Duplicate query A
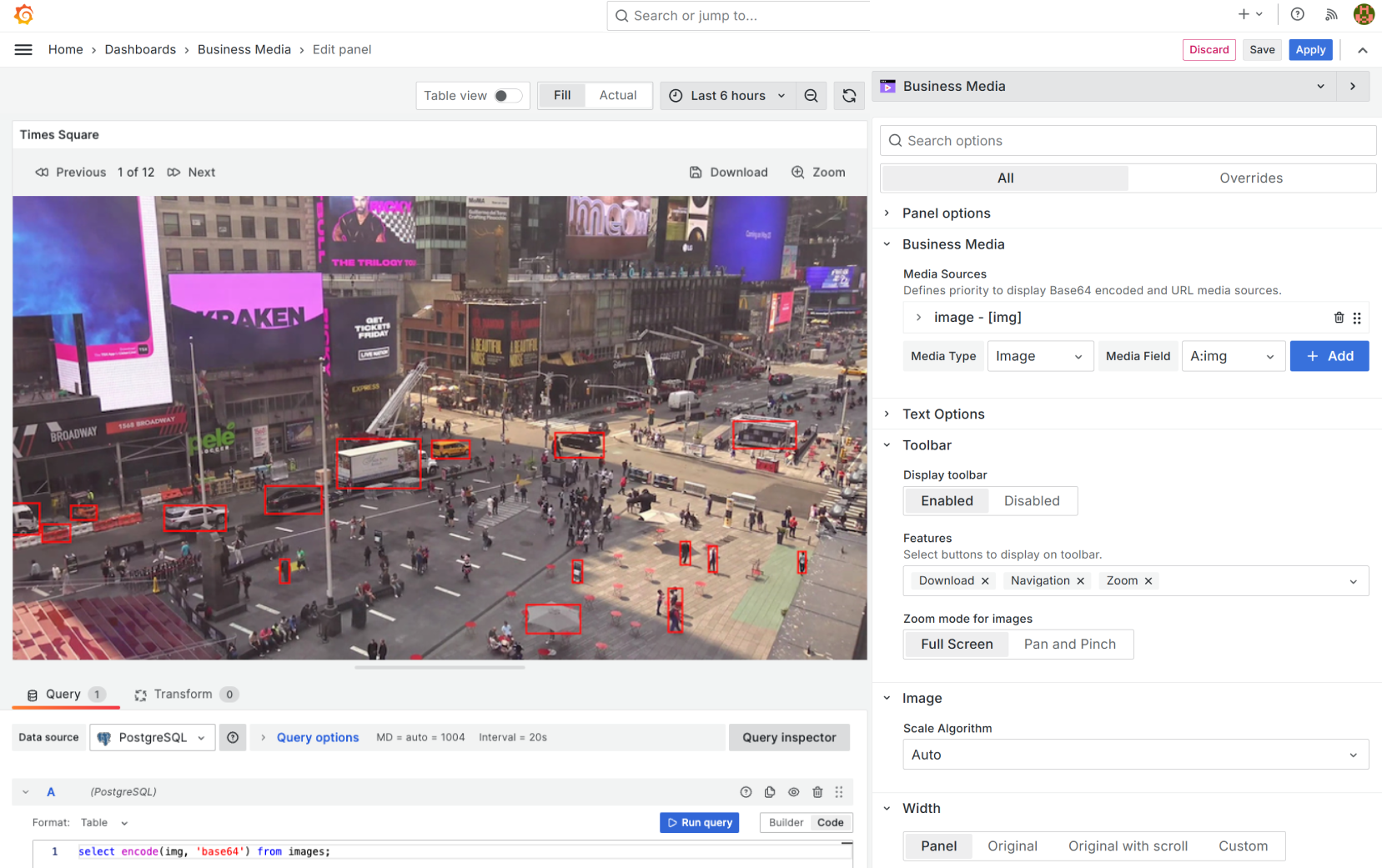The width and height of the screenshot is (1382, 868). pos(770,792)
